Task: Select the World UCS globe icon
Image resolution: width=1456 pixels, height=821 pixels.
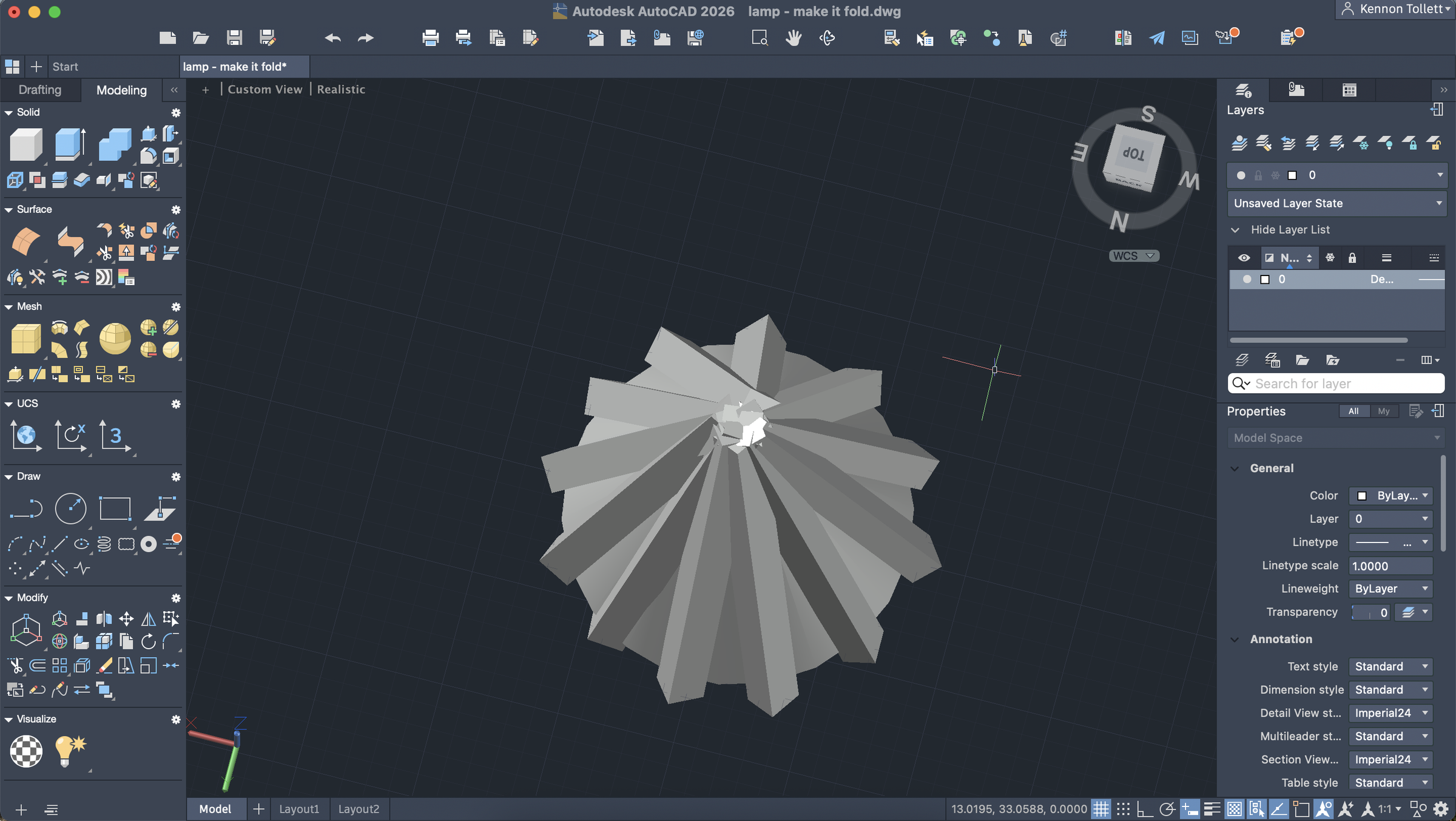Action: [25, 436]
